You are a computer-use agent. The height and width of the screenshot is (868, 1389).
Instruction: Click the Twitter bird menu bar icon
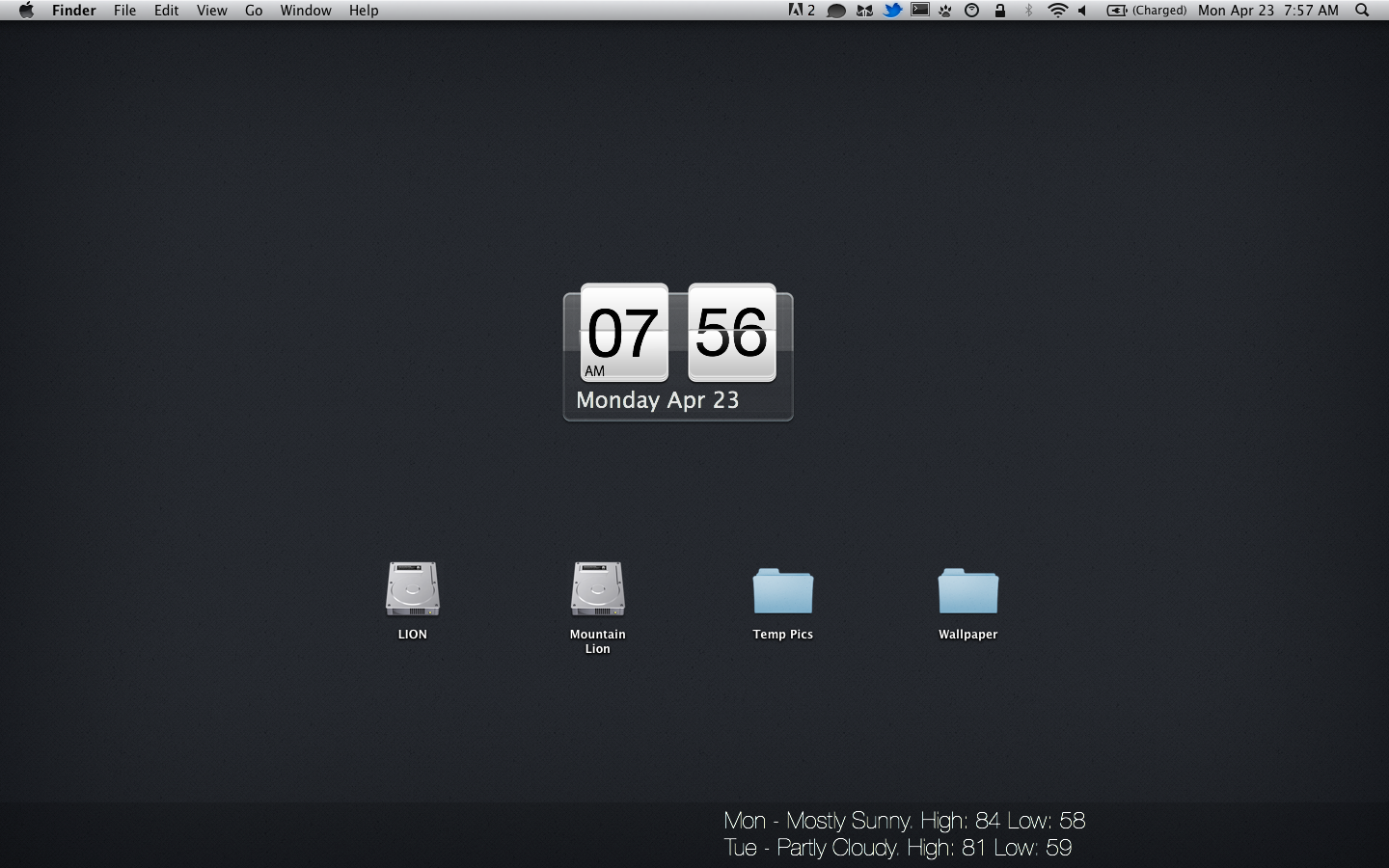click(892, 11)
